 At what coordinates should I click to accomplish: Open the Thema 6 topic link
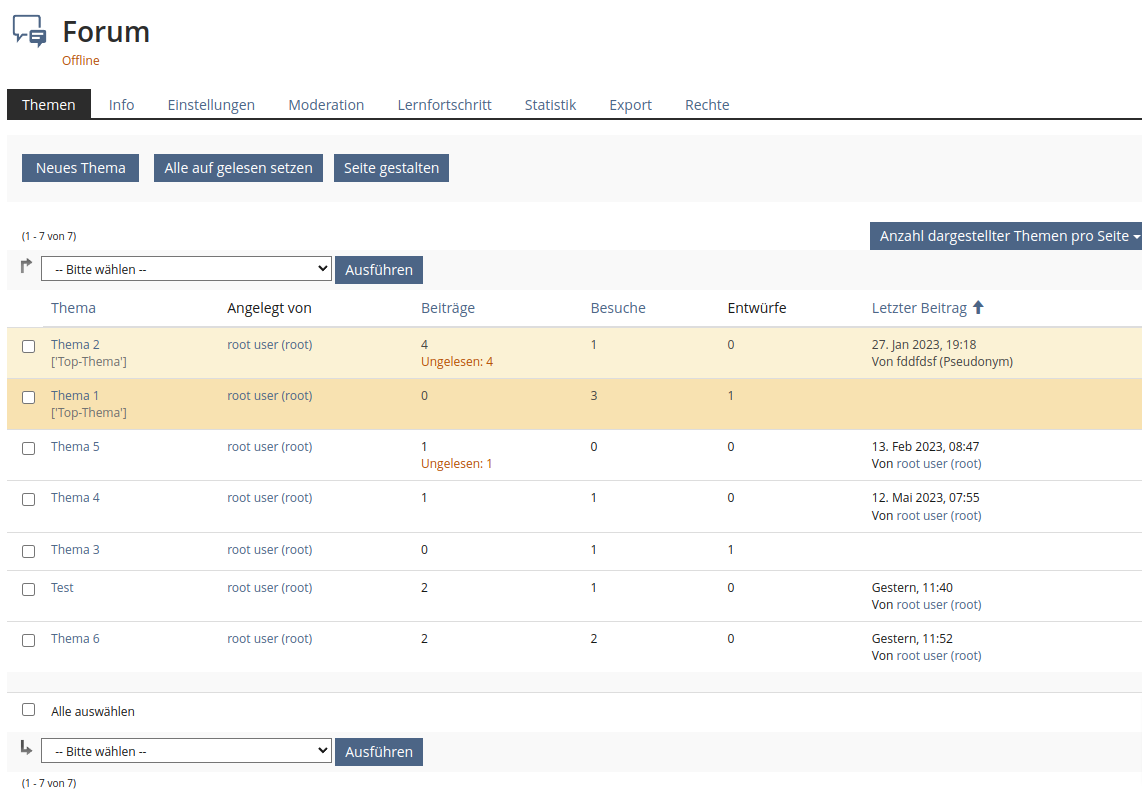(75, 639)
